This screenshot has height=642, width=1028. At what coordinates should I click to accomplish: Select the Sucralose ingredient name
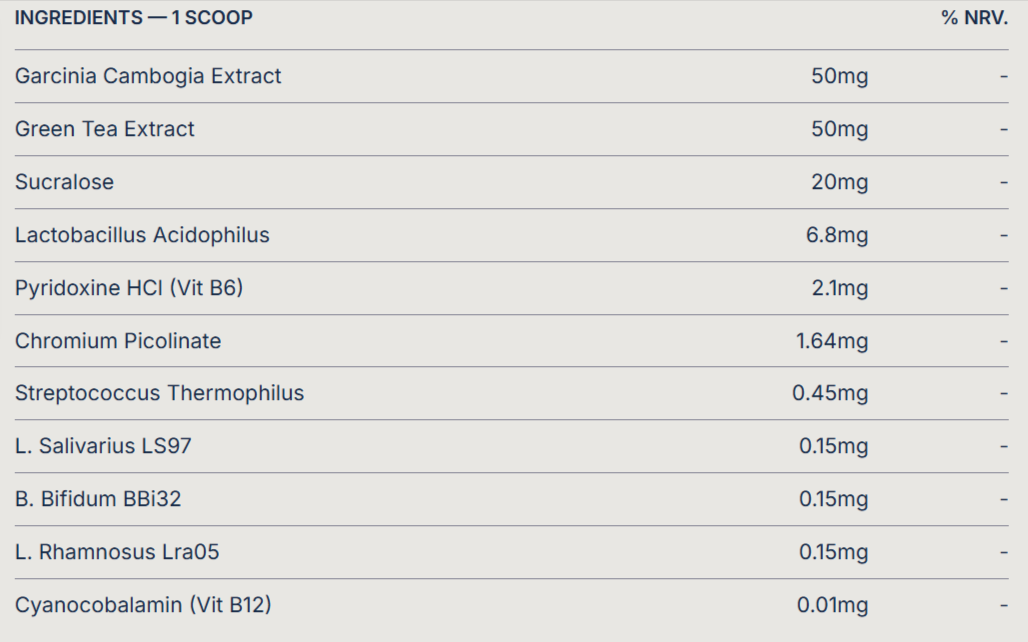pos(64,182)
